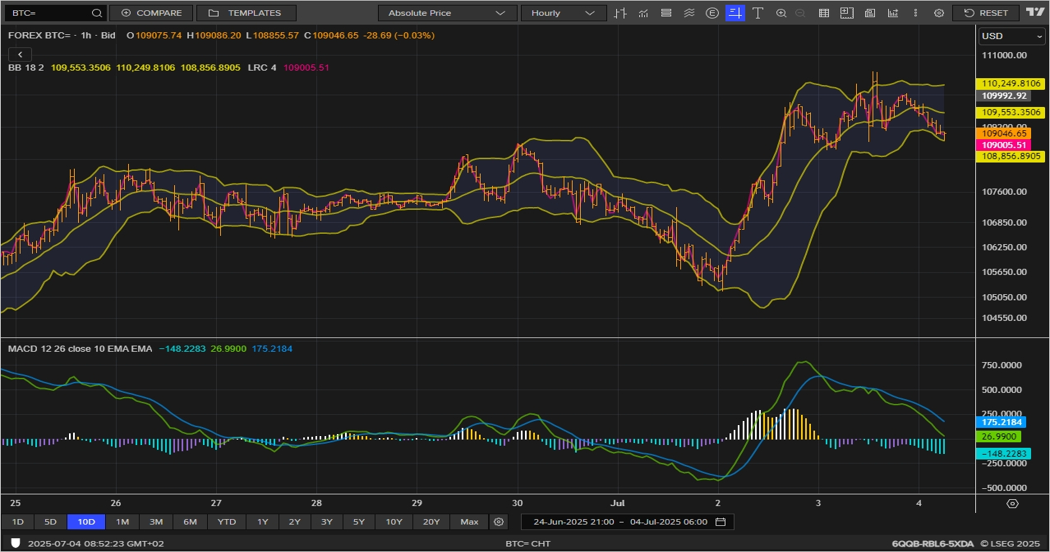
Task: Click the LRC 4 indicator label
Action: coord(262,68)
